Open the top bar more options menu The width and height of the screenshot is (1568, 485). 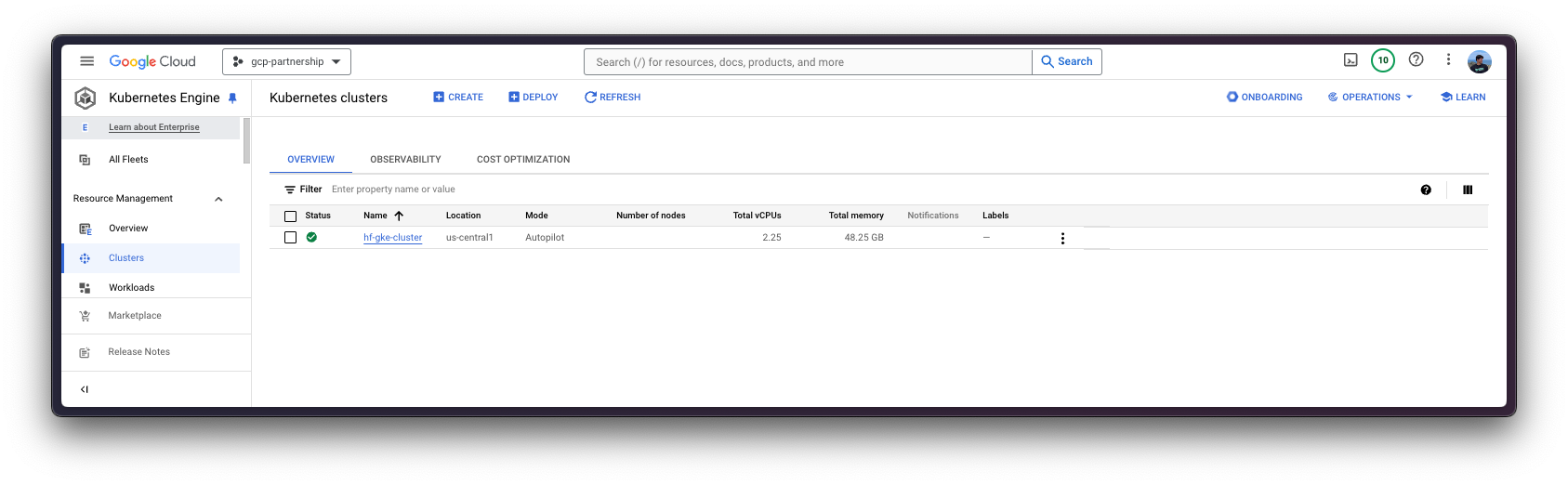point(1448,59)
